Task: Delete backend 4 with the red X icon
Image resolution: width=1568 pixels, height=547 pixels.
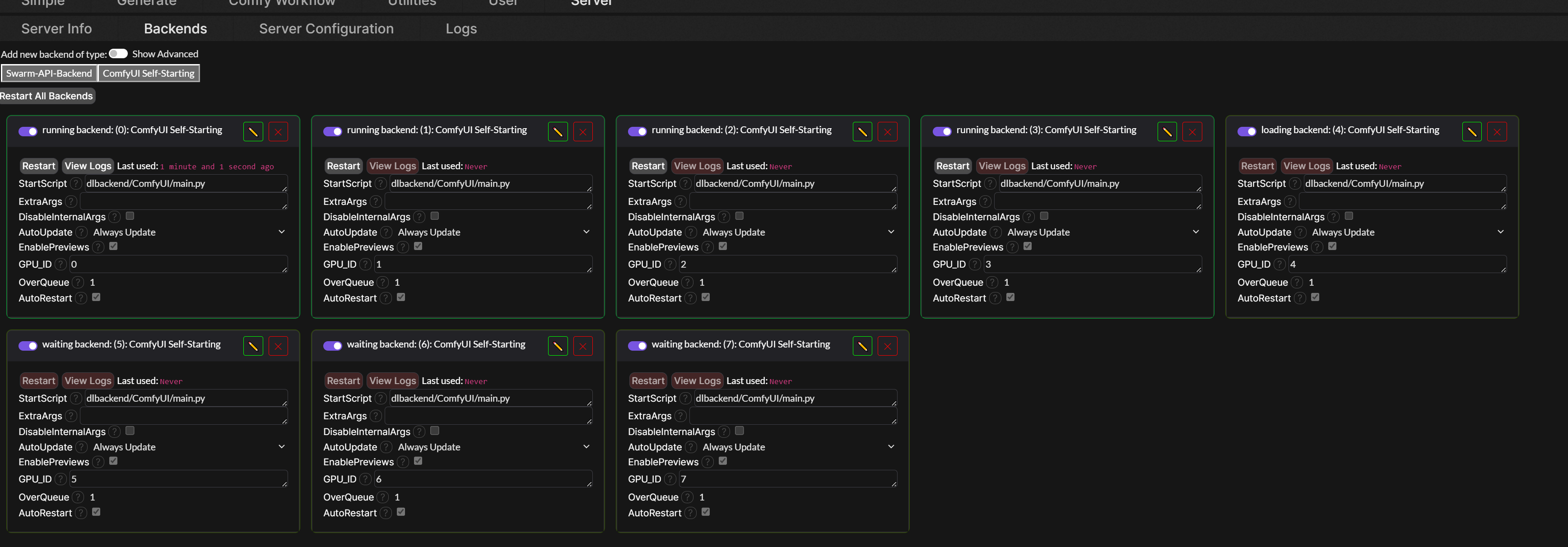Action: [x=1497, y=131]
